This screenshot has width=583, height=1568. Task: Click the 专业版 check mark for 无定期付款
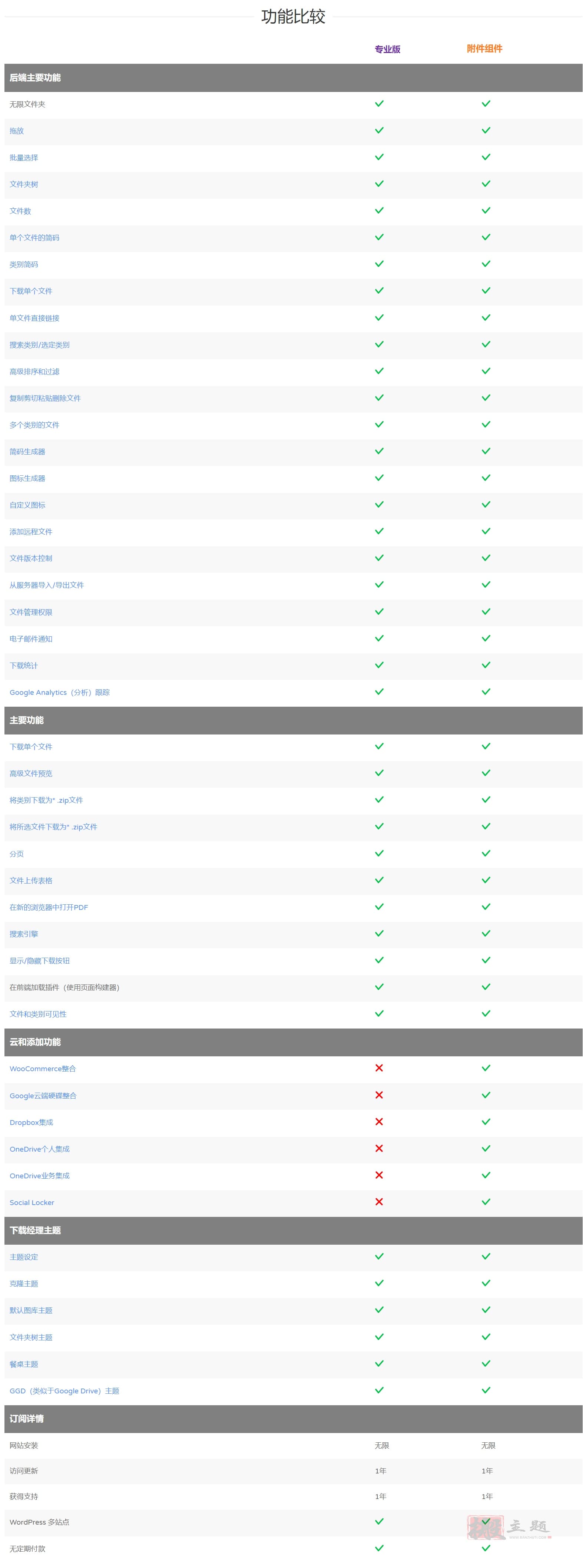tap(379, 1547)
